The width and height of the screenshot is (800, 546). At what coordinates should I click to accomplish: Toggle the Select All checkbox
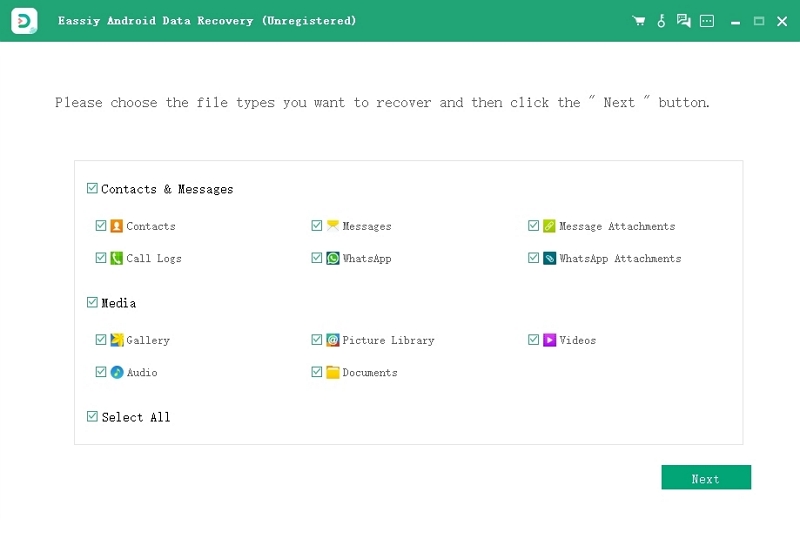[x=92, y=416]
